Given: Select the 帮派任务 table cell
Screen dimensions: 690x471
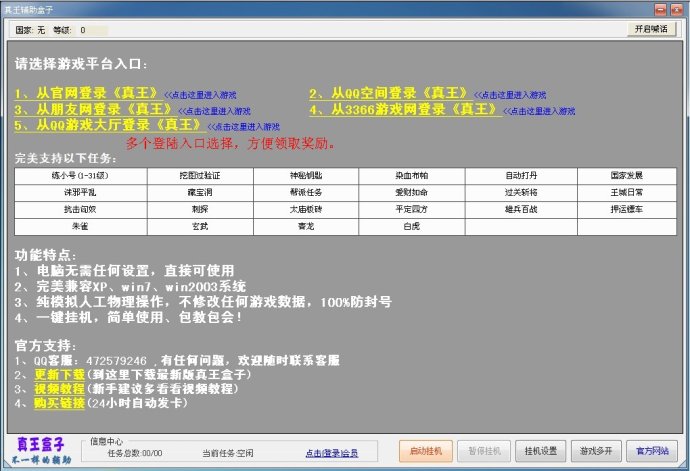Looking at the screenshot, I should 306,193.
